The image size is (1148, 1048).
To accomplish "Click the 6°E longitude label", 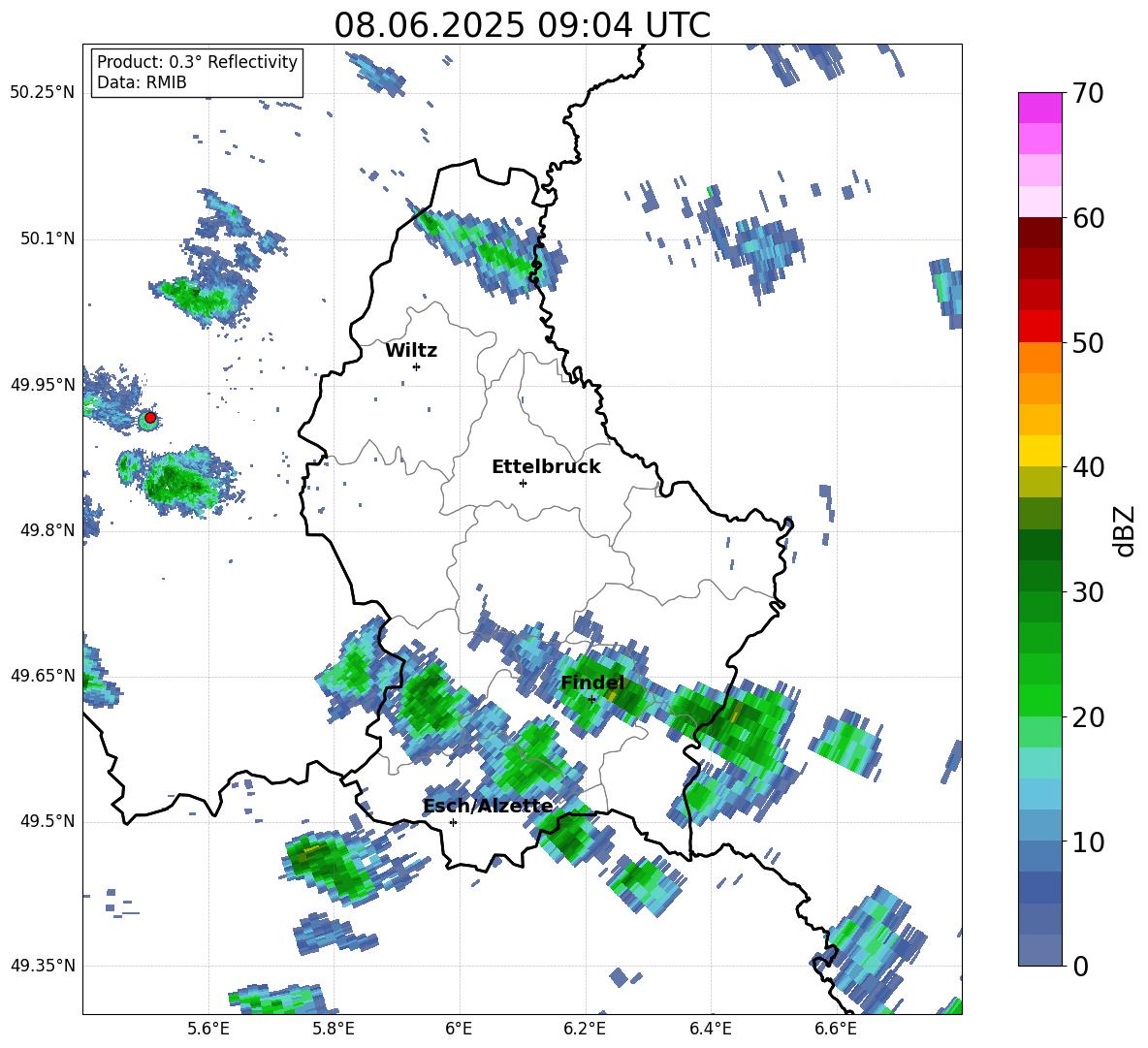I will 459,1029.
